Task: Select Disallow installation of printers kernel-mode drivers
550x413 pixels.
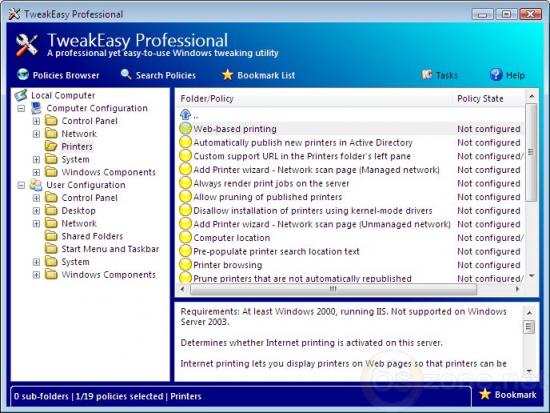Action: pyautogui.click(x=351, y=210)
